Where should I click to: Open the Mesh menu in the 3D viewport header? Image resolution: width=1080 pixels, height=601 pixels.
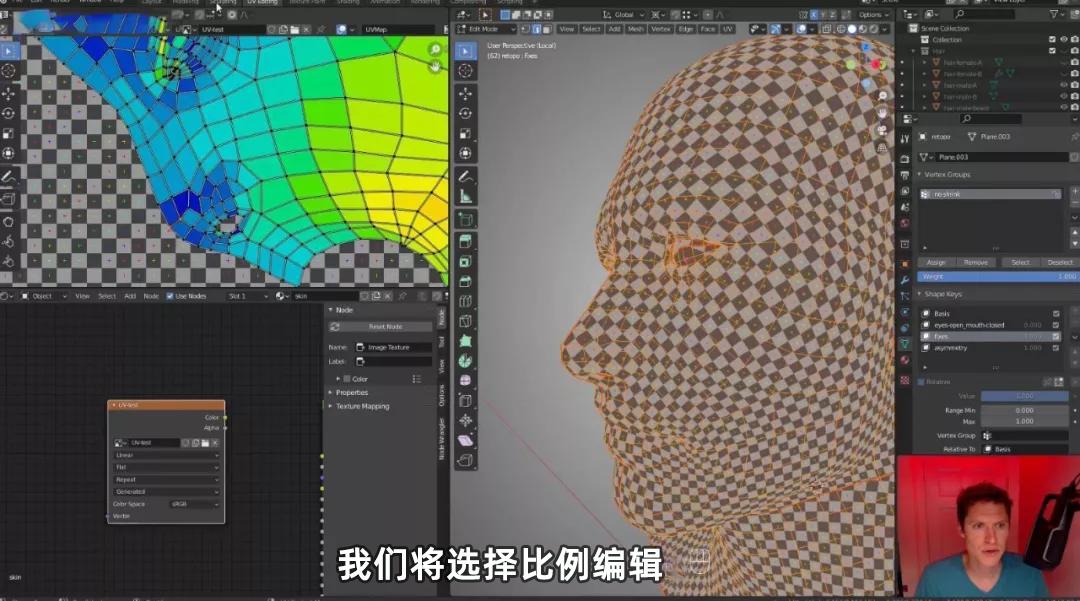point(637,28)
